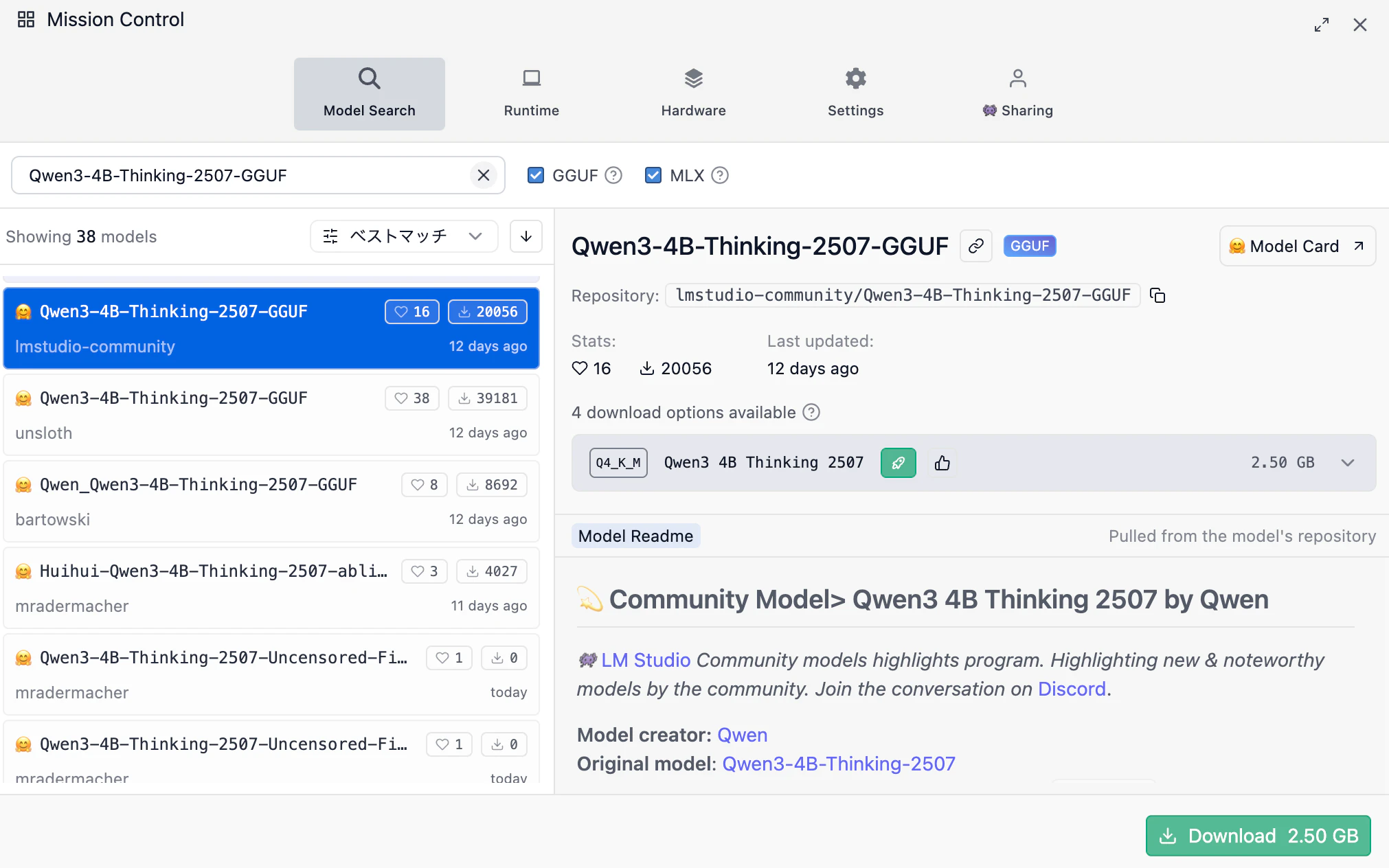
Task: Clear the model search field
Action: [x=484, y=175]
